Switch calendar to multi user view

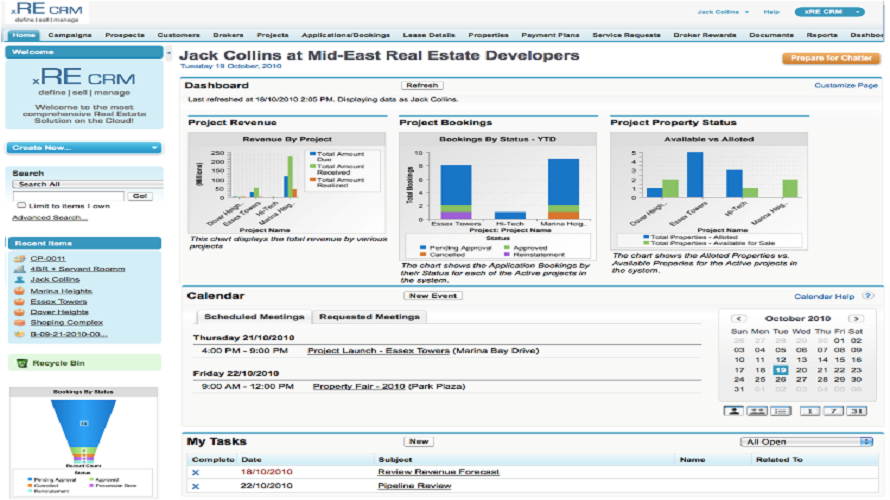coord(757,411)
